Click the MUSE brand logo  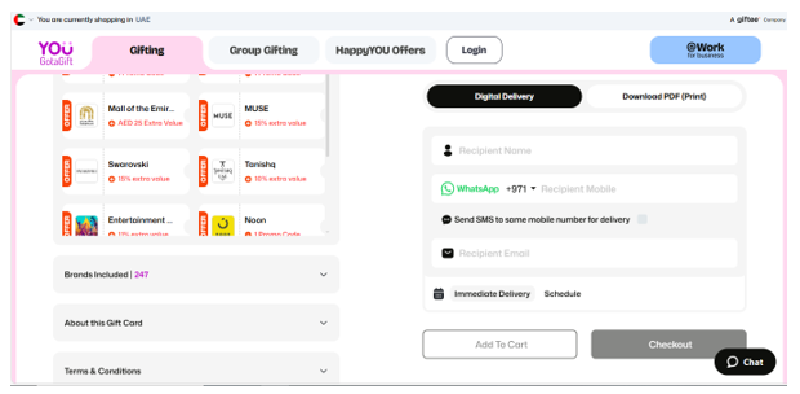223,116
